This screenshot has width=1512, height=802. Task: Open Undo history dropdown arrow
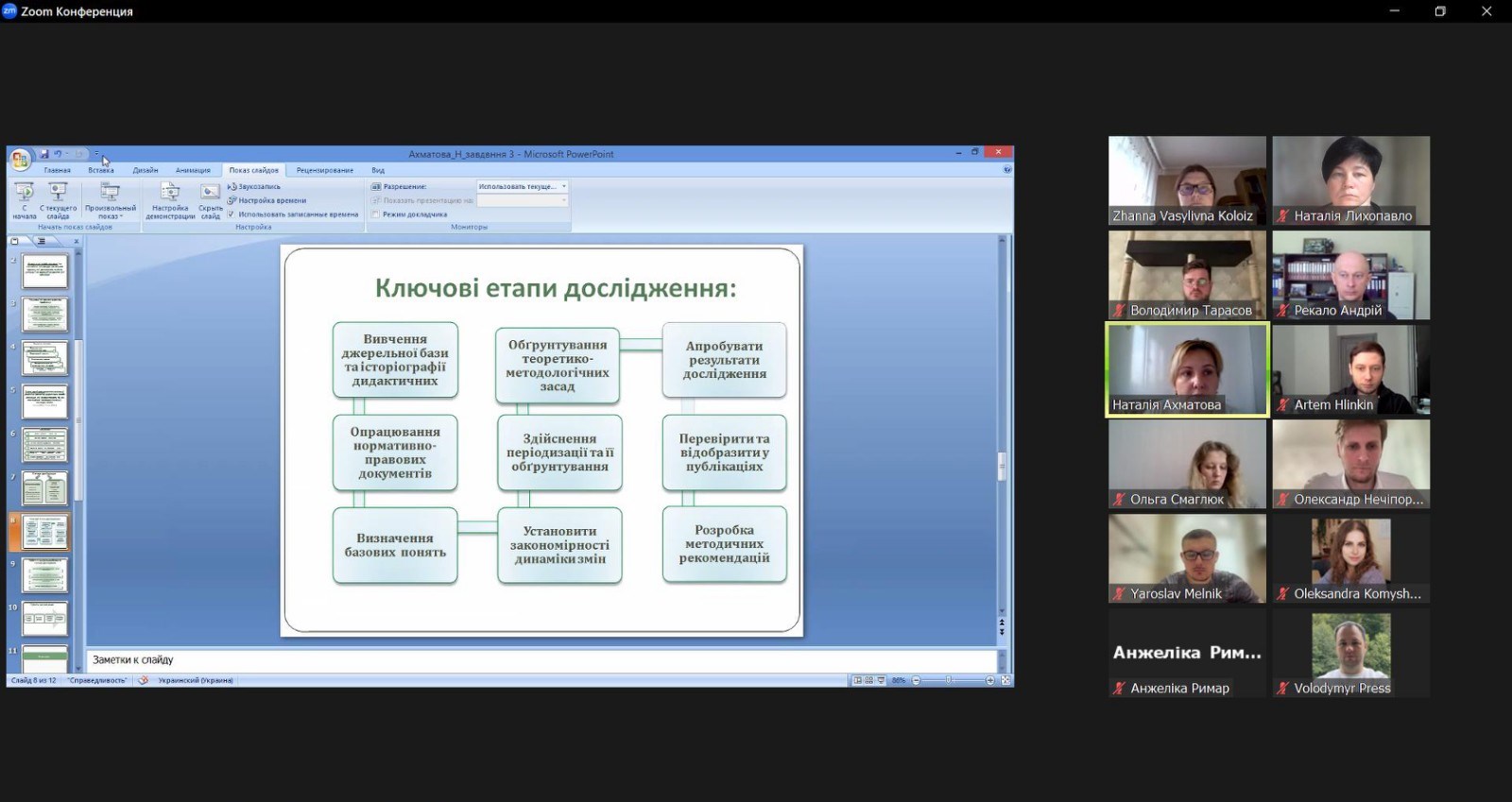[x=67, y=154]
